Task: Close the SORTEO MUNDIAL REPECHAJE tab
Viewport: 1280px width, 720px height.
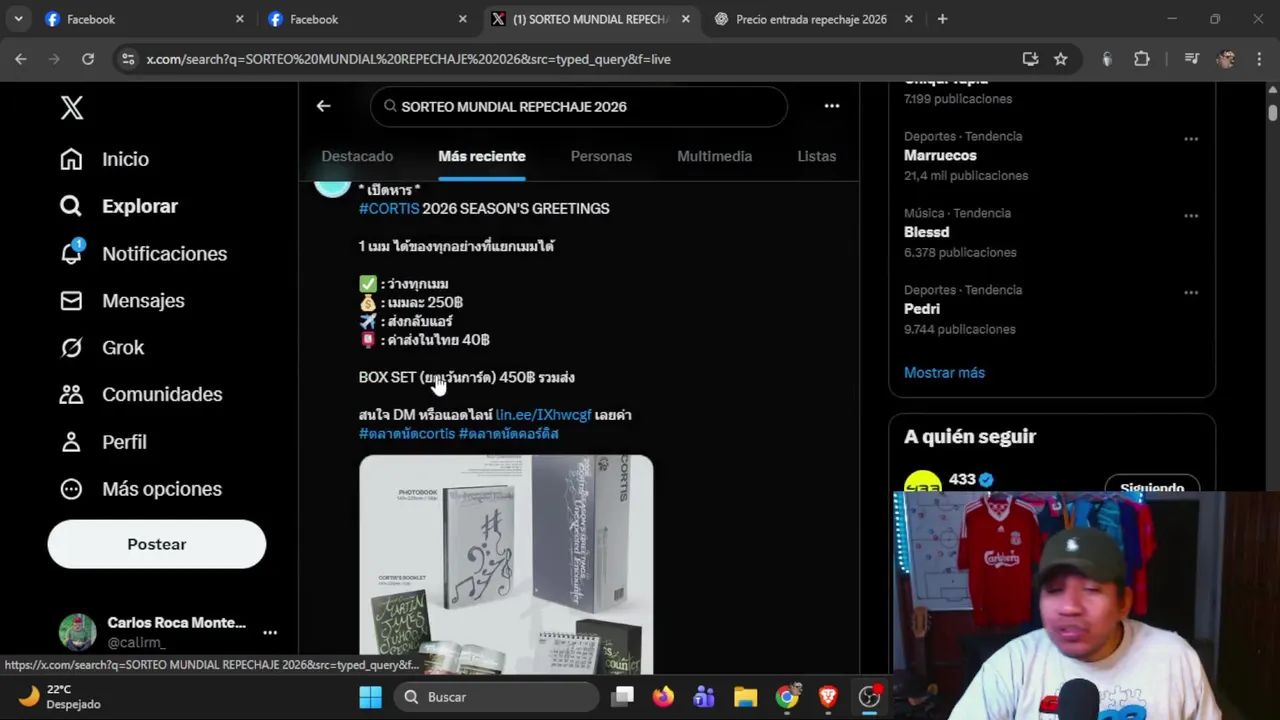Action: point(685,19)
